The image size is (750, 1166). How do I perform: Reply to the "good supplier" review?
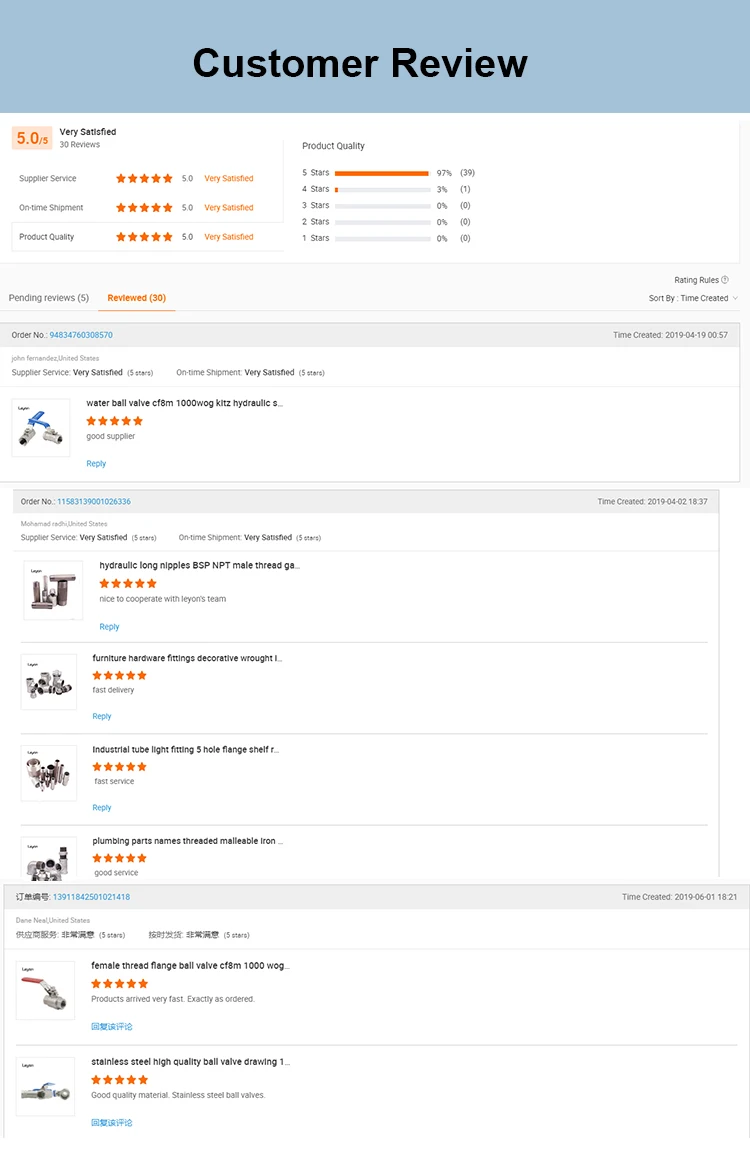tap(96, 464)
